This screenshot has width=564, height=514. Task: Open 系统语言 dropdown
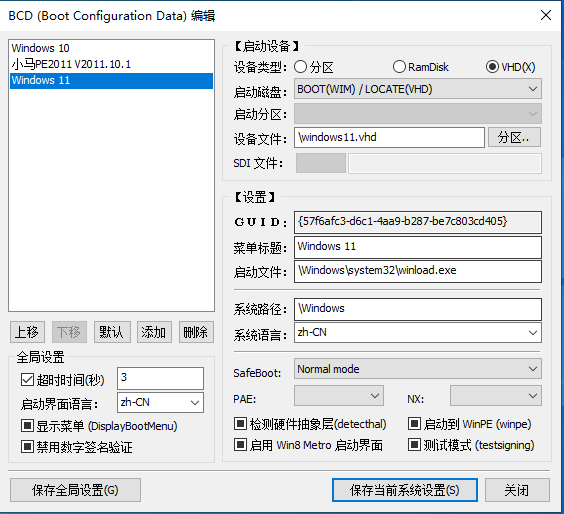coord(418,333)
